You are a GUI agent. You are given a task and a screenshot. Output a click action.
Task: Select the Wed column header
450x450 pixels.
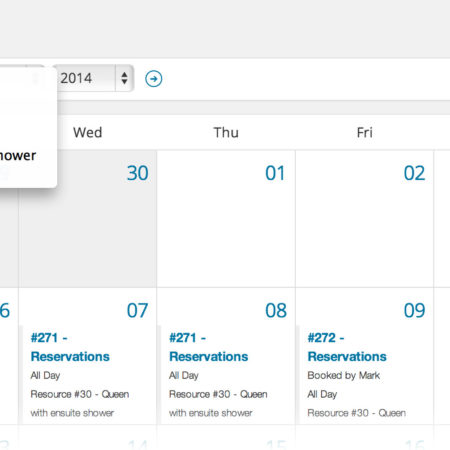[x=88, y=132]
